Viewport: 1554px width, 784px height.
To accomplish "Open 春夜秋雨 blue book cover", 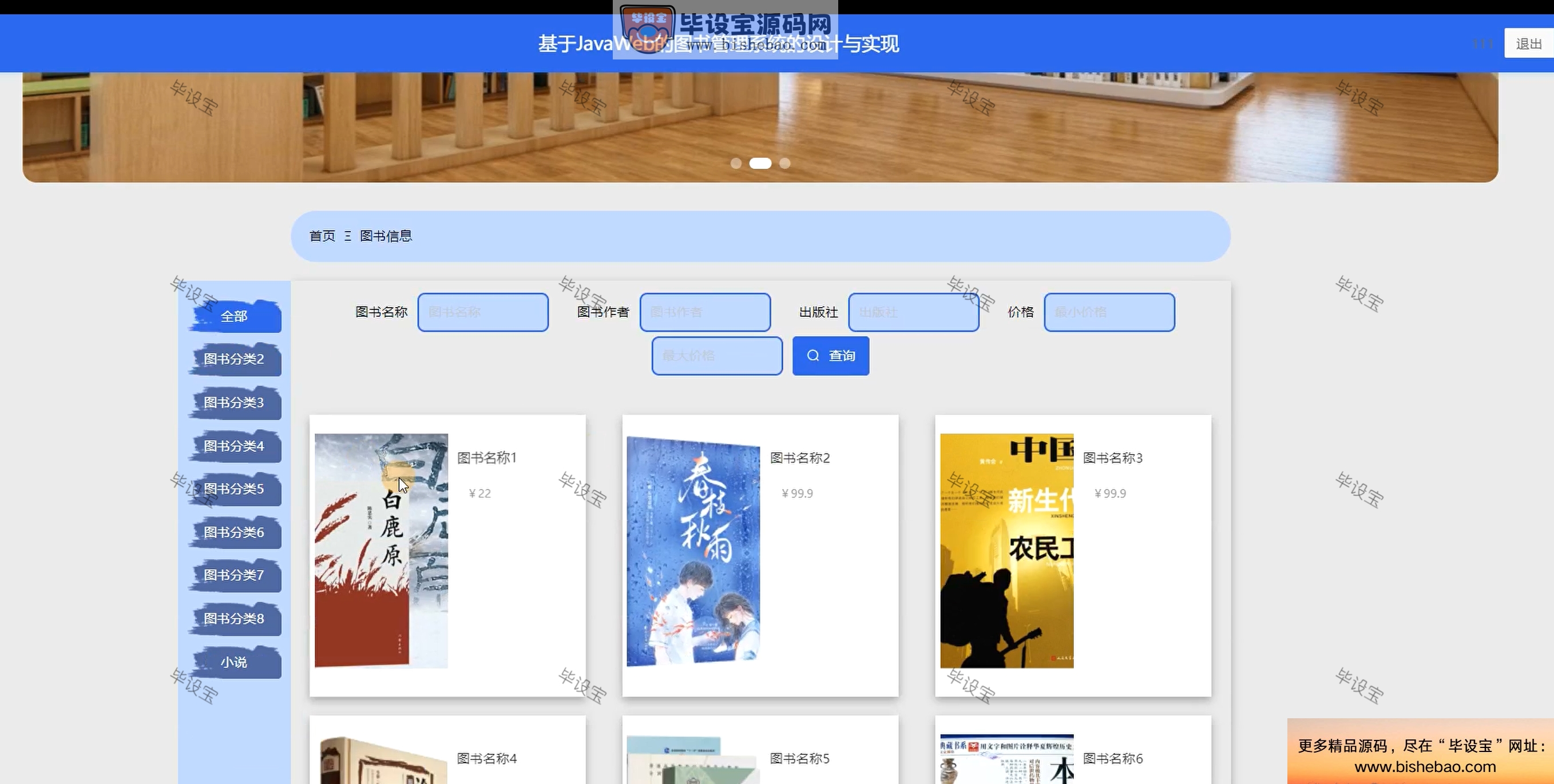I will pyautogui.click(x=693, y=551).
